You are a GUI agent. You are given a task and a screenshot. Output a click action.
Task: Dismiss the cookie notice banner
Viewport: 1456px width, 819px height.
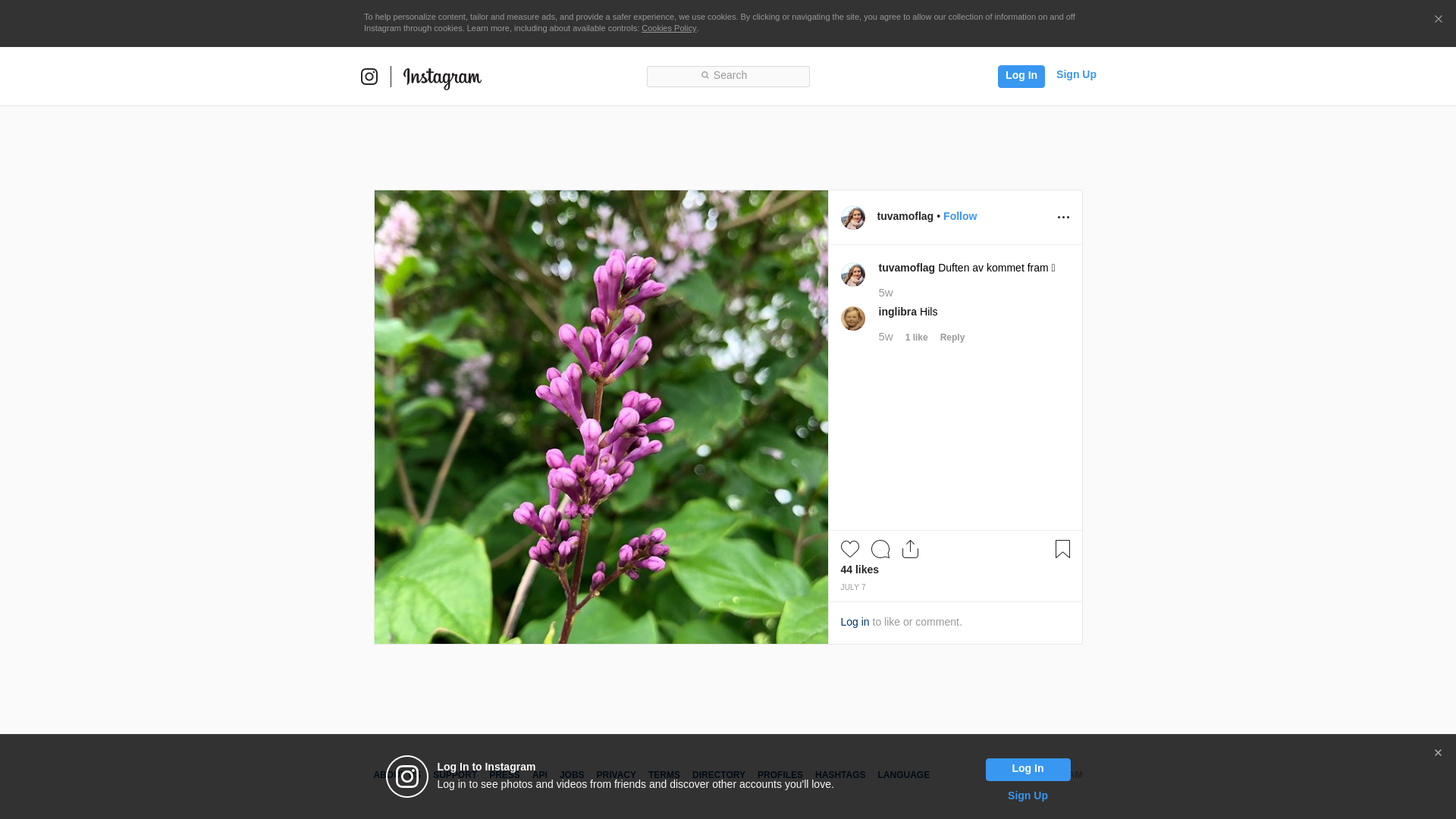(1438, 20)
